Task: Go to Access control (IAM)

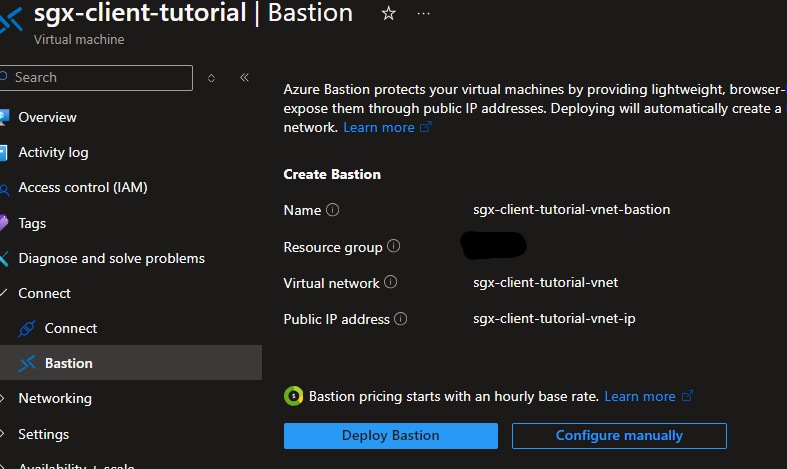Action: pos(82,187)
